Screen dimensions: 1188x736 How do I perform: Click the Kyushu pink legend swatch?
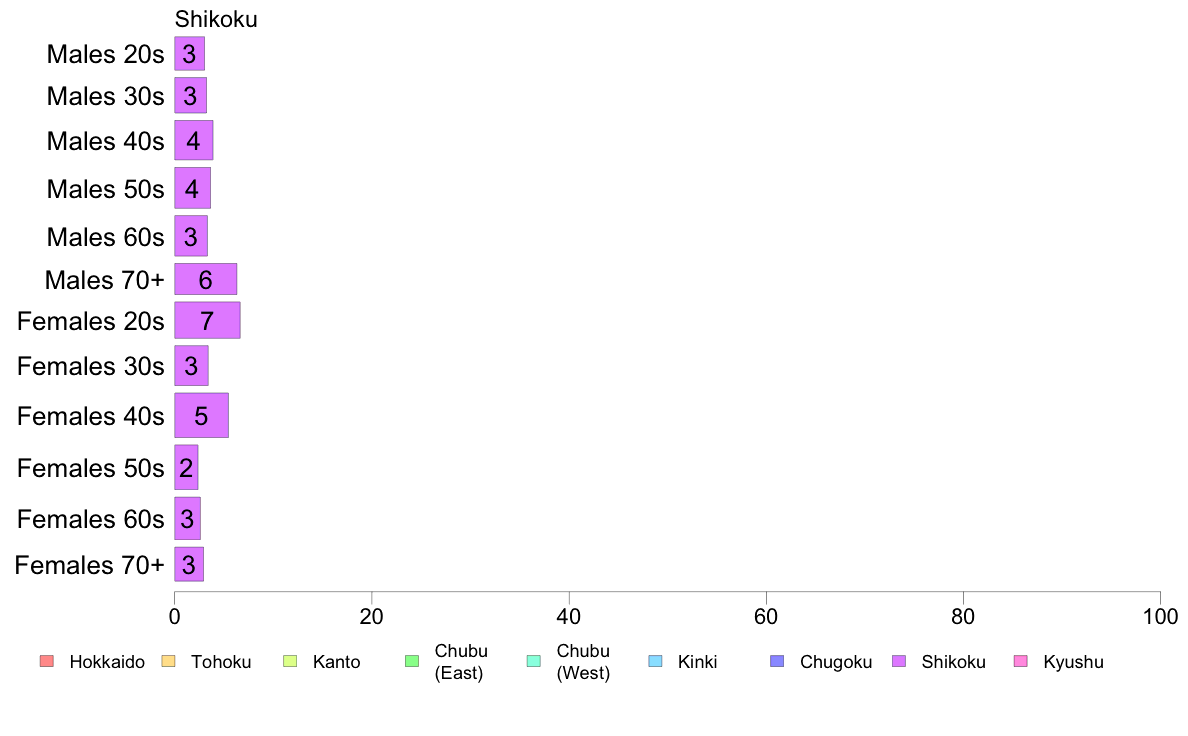coord(1021,661)
